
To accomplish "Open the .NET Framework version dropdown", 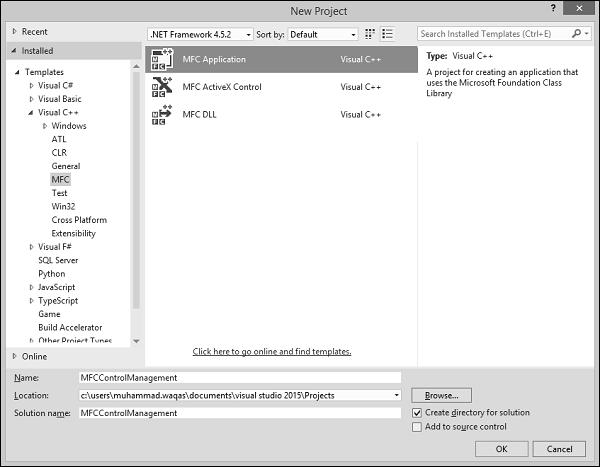I will [x=200, y=34].
